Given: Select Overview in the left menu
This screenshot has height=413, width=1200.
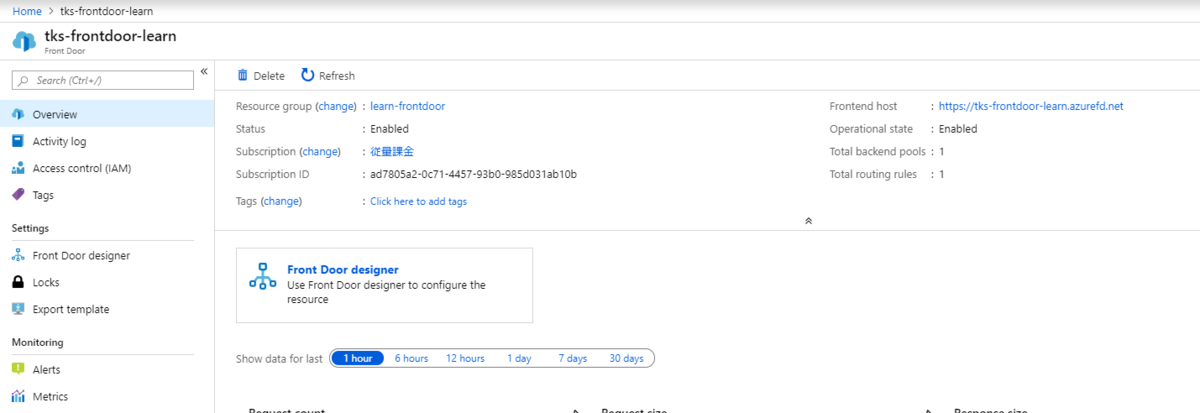Looking at the screenshot, I should [107, 114].
